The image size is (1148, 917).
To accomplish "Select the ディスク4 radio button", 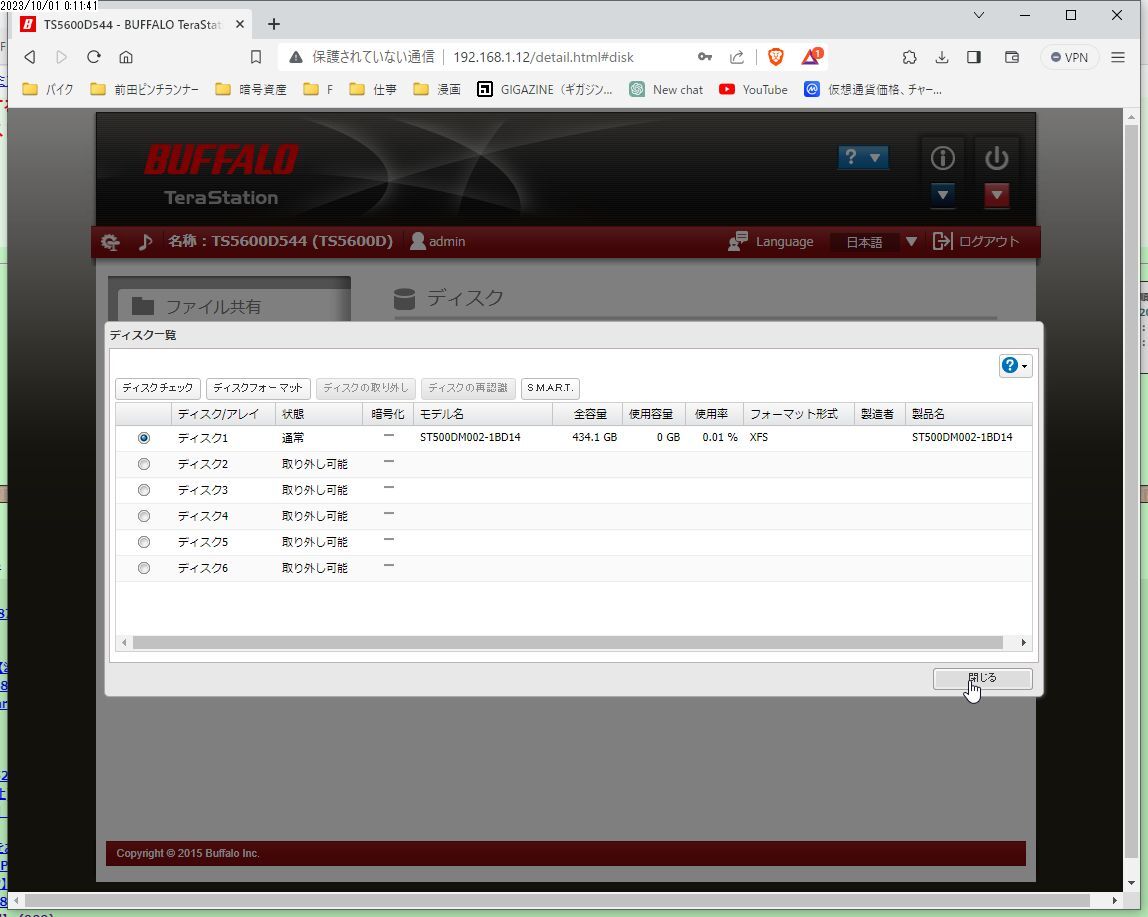I will (144, 516).
